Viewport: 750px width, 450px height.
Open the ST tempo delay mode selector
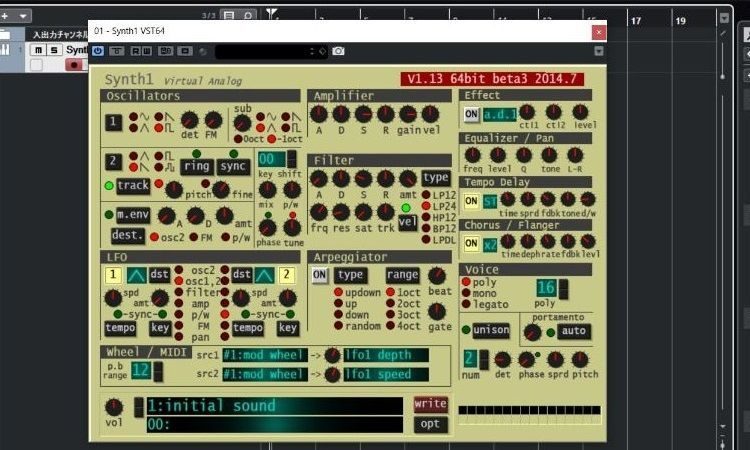coord(490,202)
